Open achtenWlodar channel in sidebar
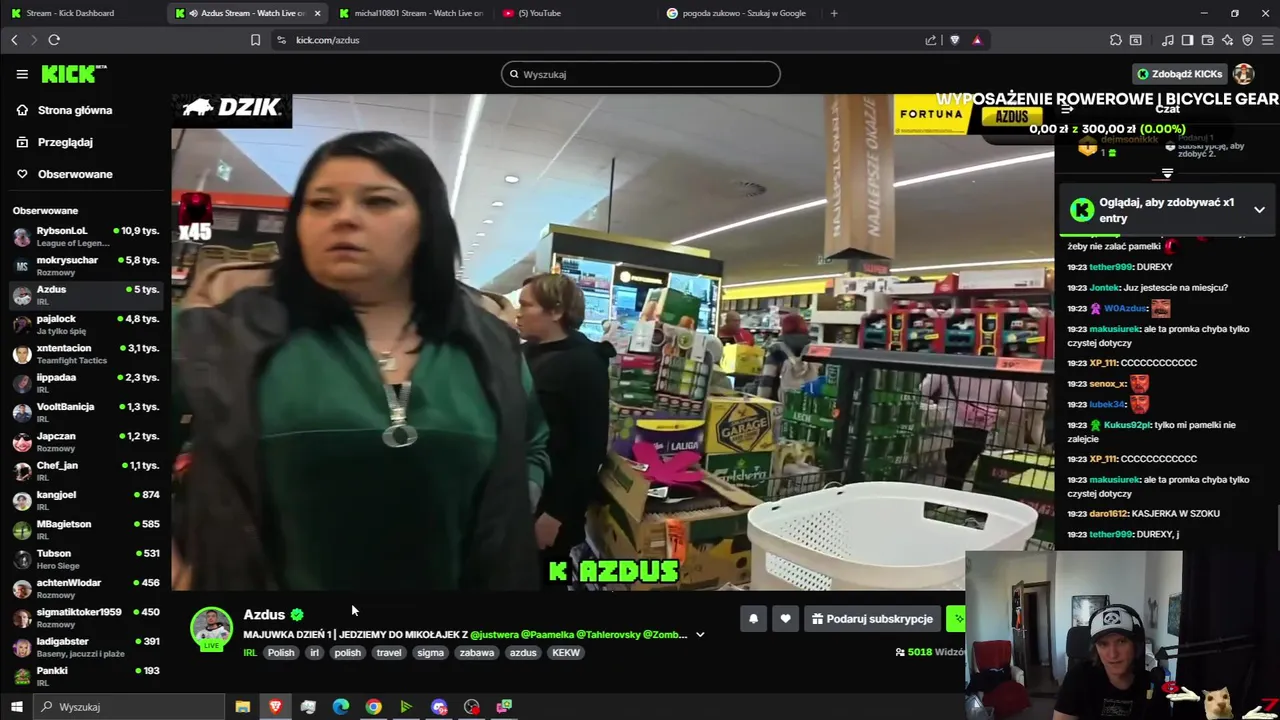Screen dimensions: 1280x720 (x=85, y=588)
